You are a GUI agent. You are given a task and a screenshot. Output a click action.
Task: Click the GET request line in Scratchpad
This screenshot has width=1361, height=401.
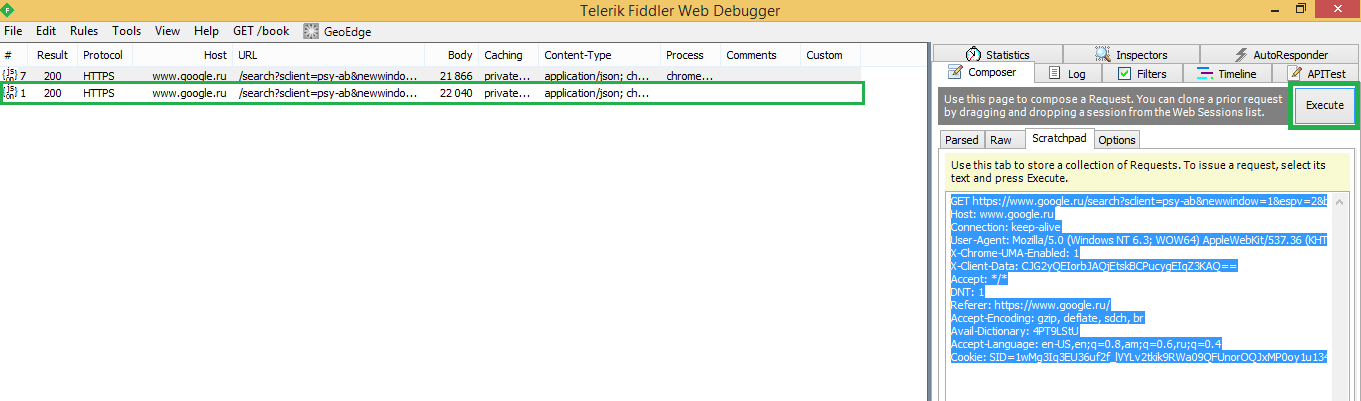[1139, 201]
